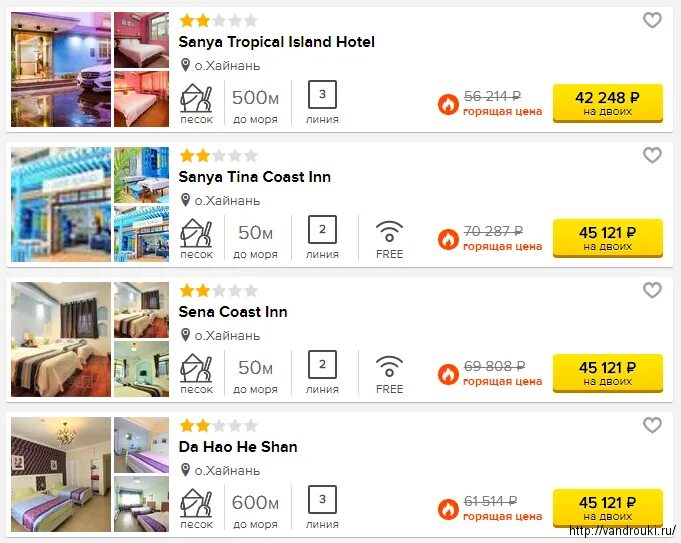This screenshot has height=543, width=681.
Task: Click sand beach bucket icon for Sanya Tropical Island
Action: (x=196, y=99)
